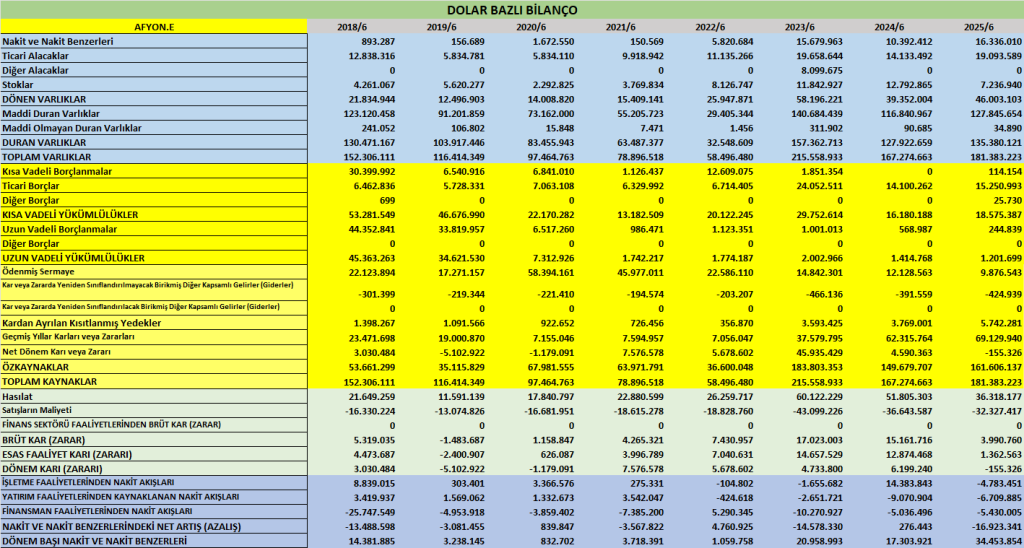Click the DURAN VARLIKLAR row label
The width and height of the screenshot is (1024, 548).
point(45,142)
